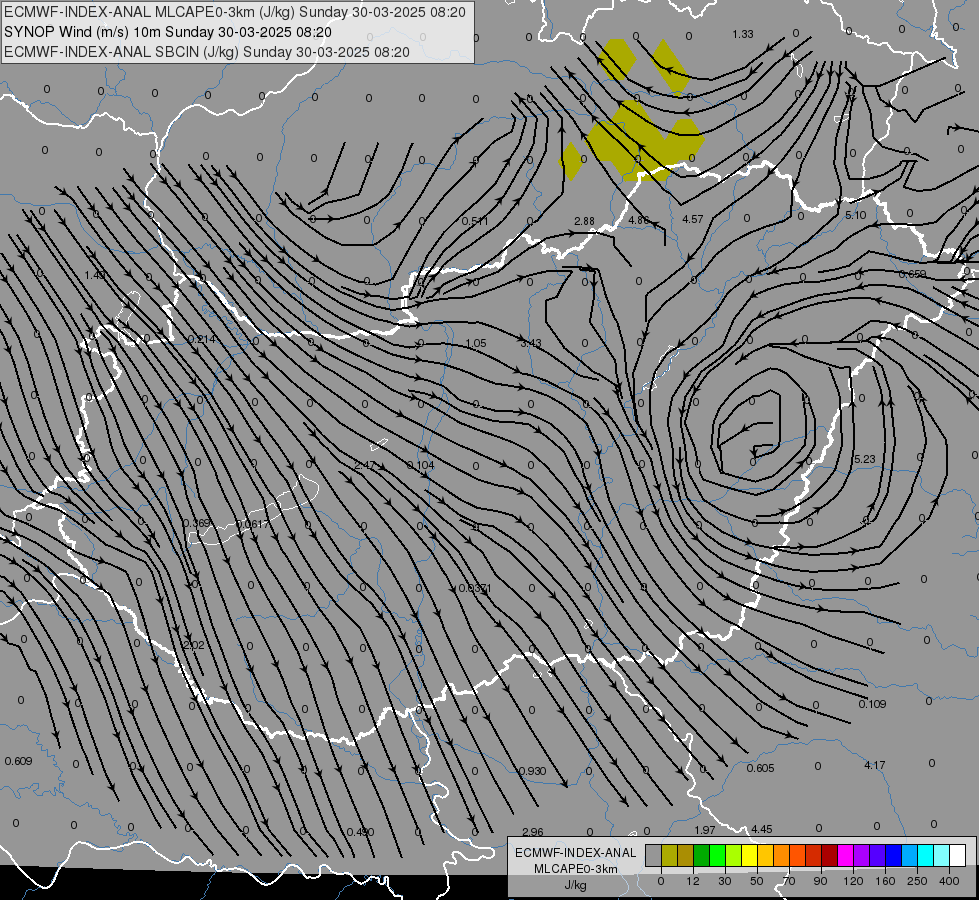Click the 2.96 grid value
The image size is (979, 900).
click(533, 832)
